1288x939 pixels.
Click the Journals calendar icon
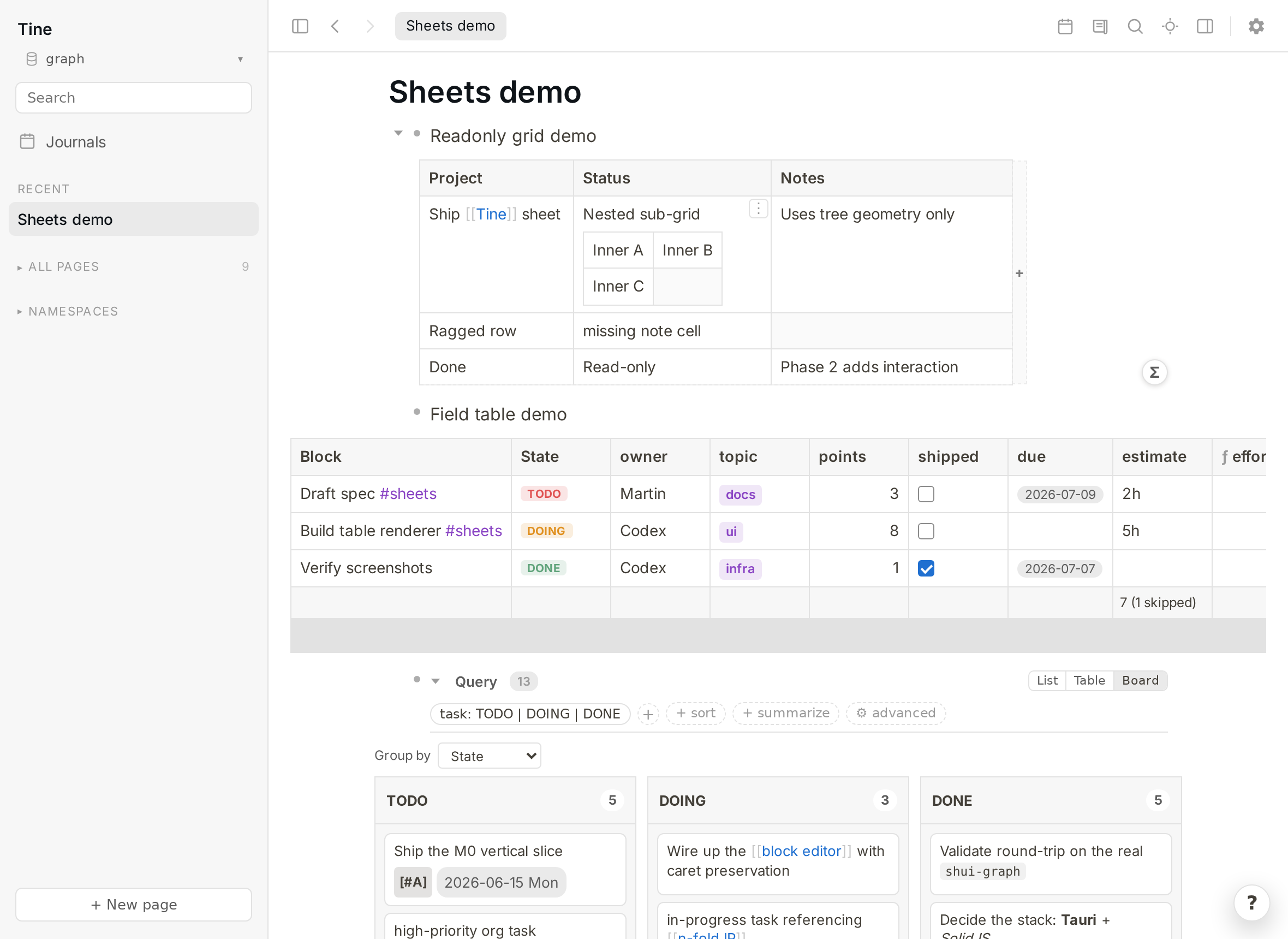point(27,141)
